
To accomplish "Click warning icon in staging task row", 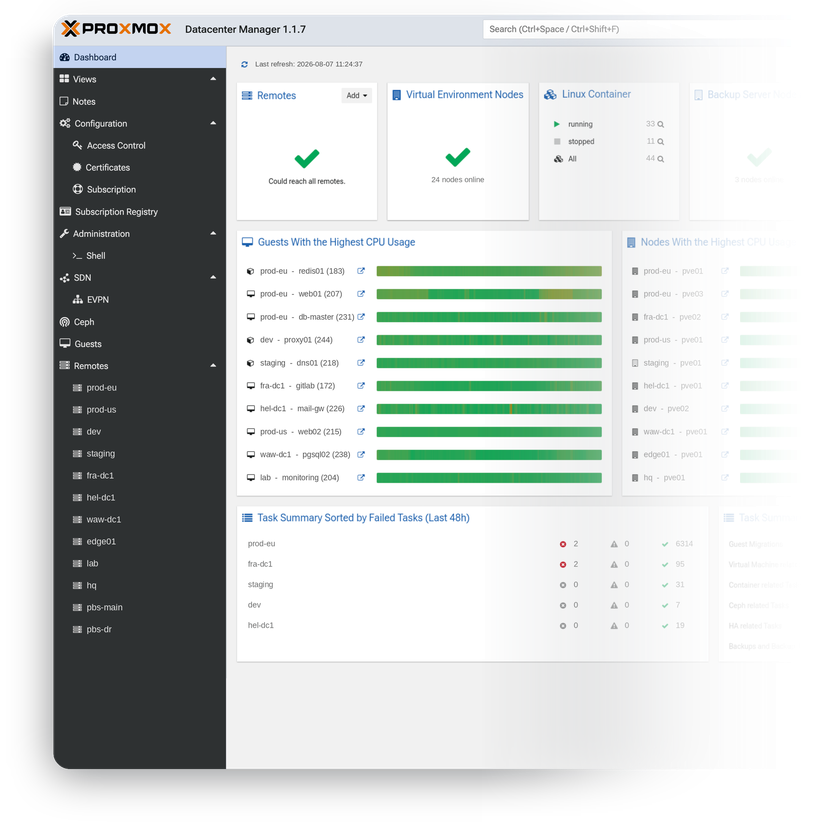I will click(x=614, y=585).
